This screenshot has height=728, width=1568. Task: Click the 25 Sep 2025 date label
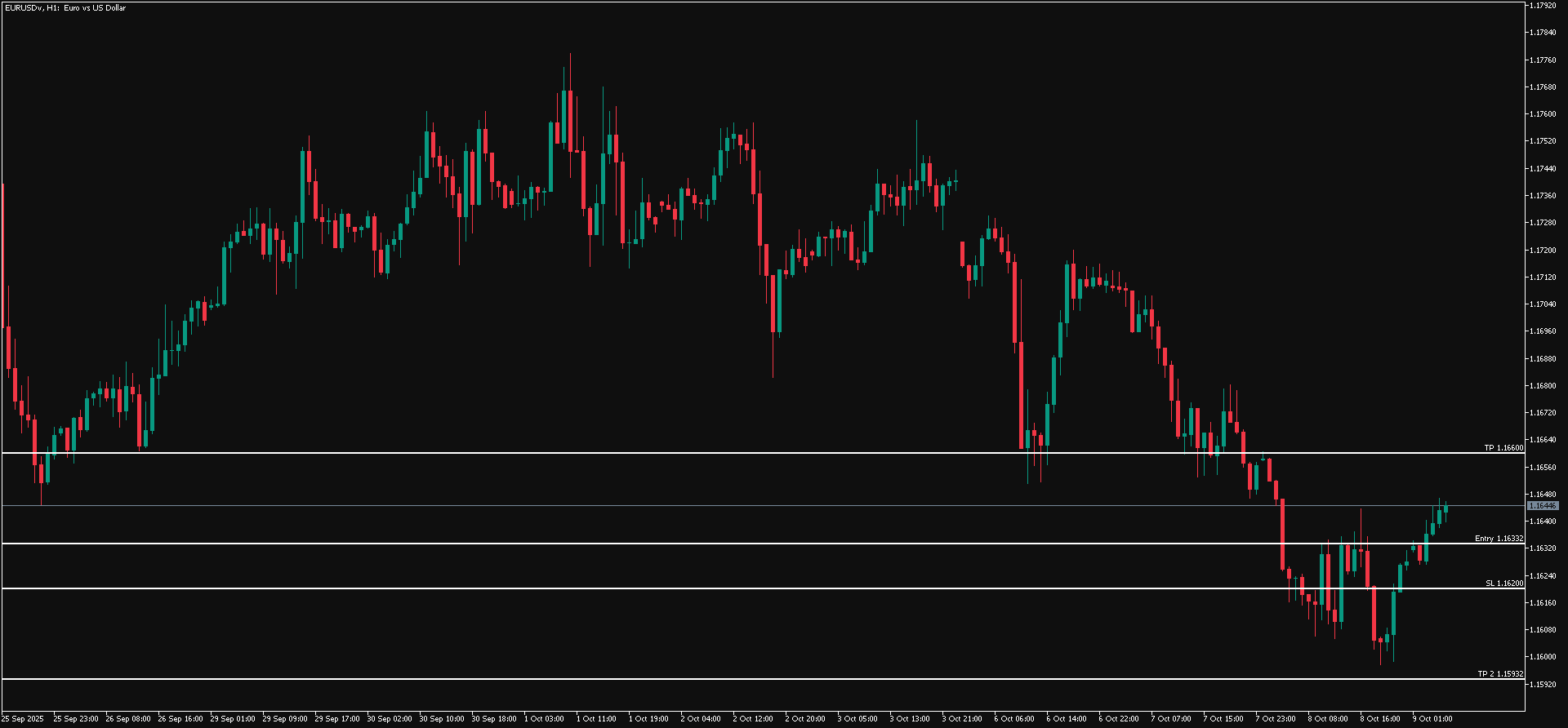(23, 719)
